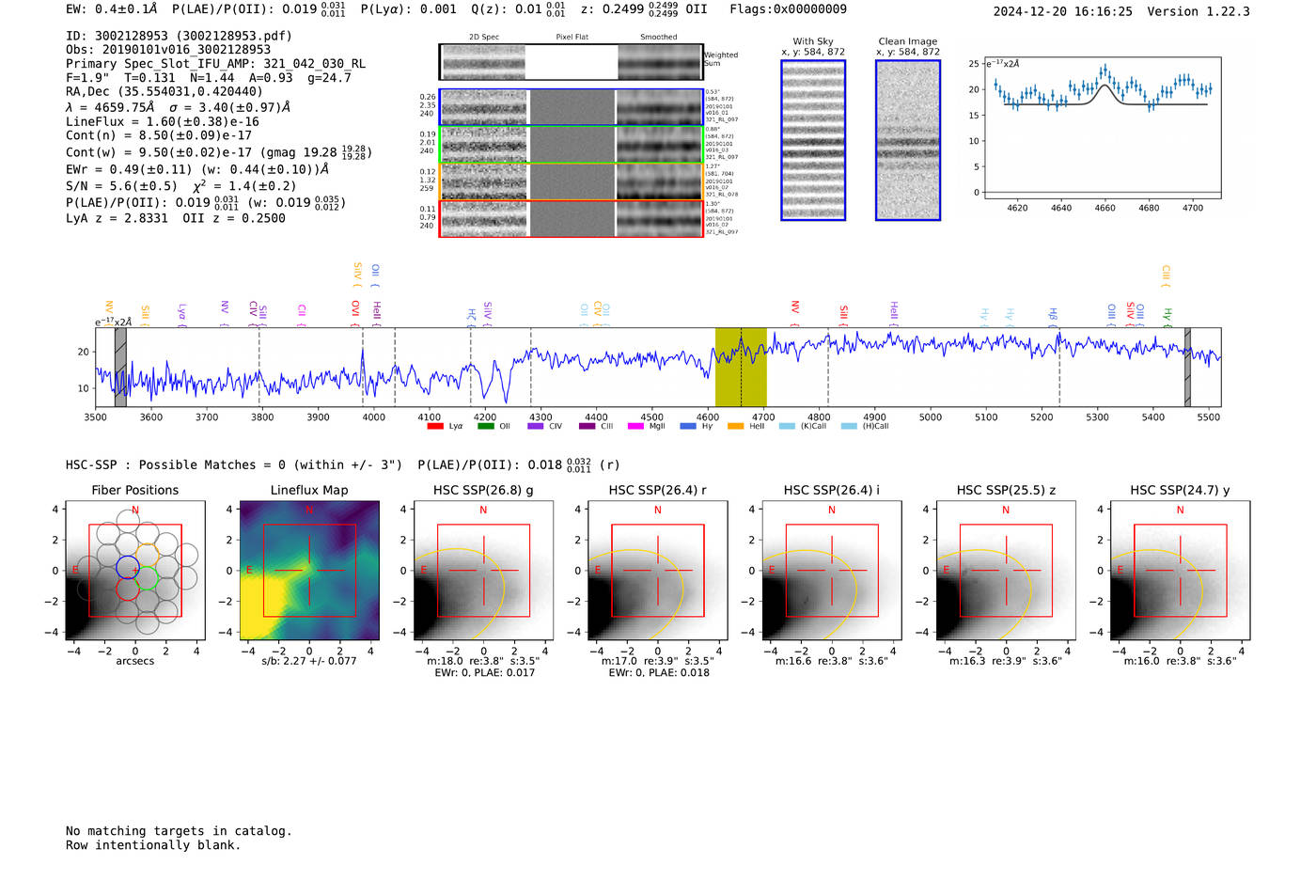Click the hatched gray band near 3540 Å
1316x896 pixels.
tap(120, 368)
